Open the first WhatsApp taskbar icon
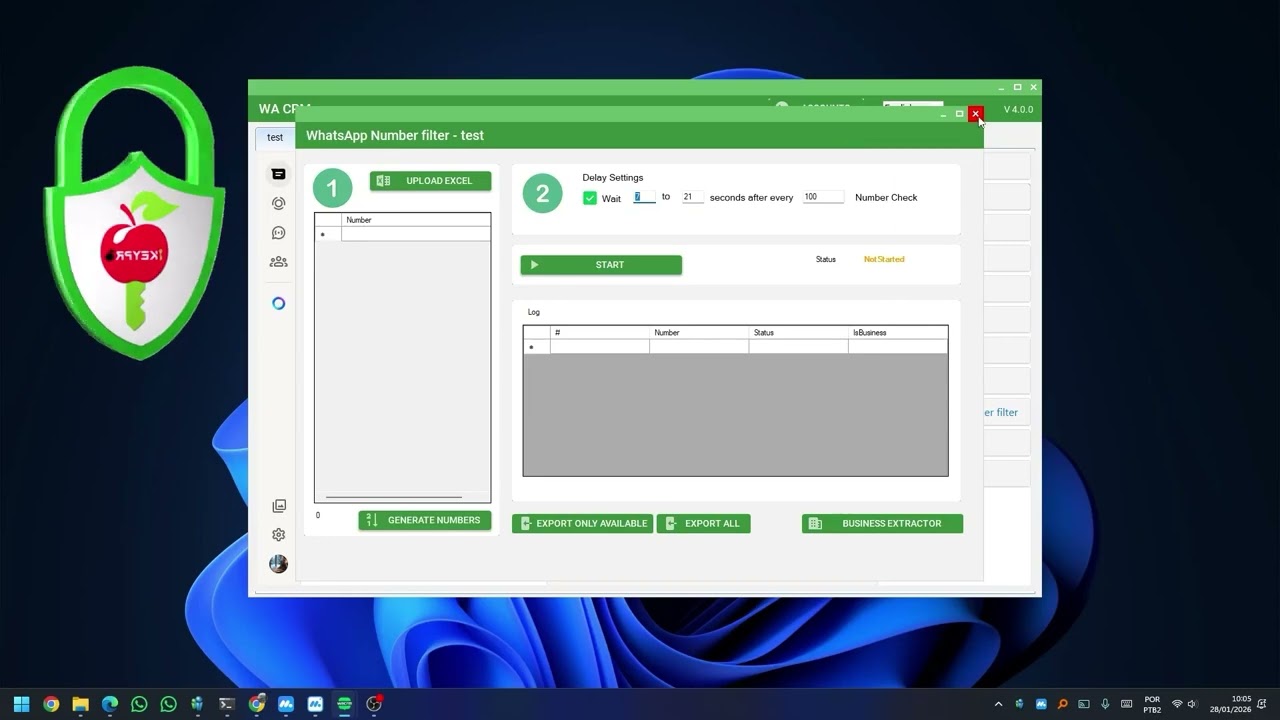The width and height of the screenshot is (1280, 720). pyautogui.click(x=139, y=704)
